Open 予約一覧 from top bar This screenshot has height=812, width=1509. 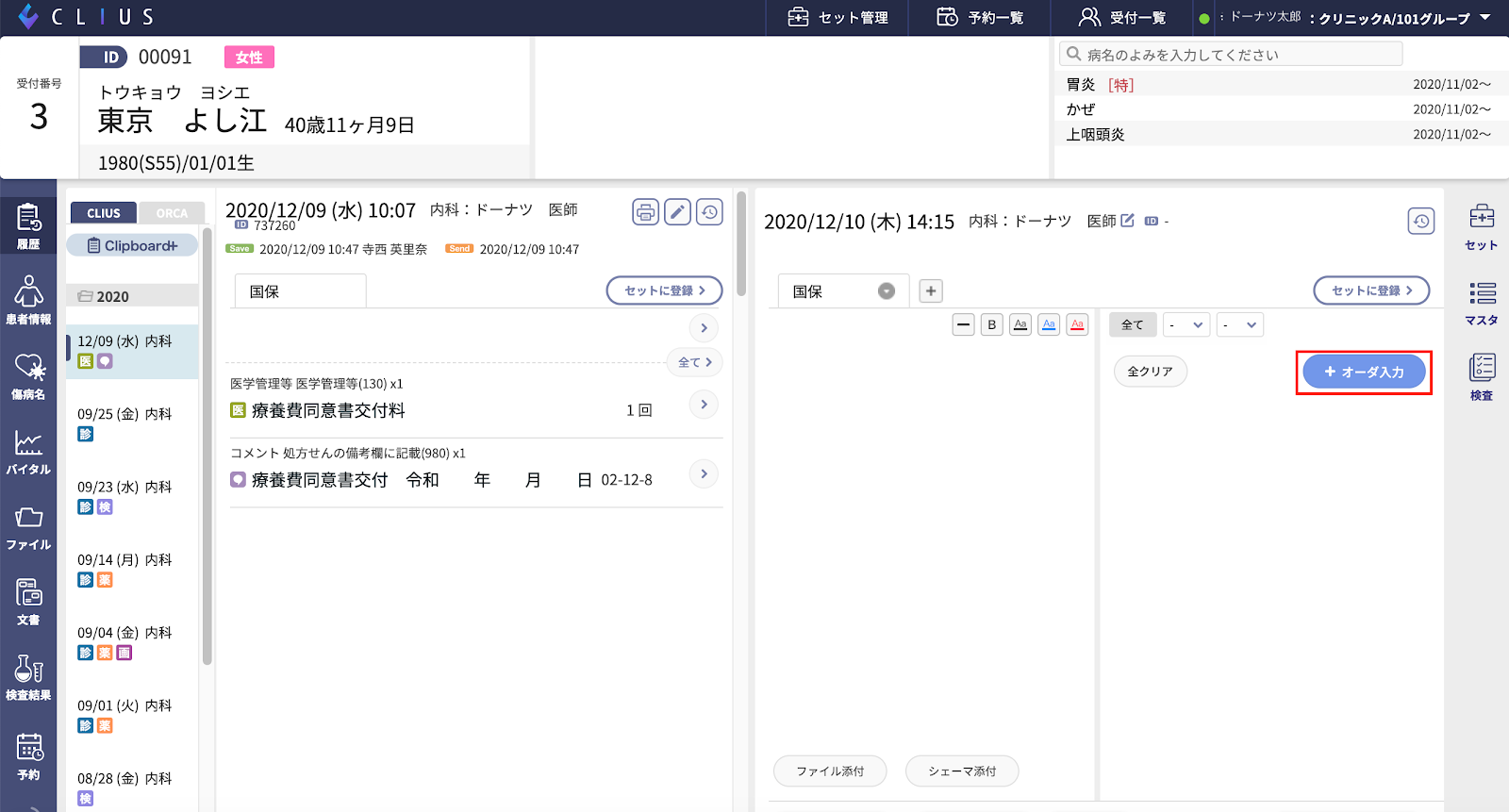(980, 18)
